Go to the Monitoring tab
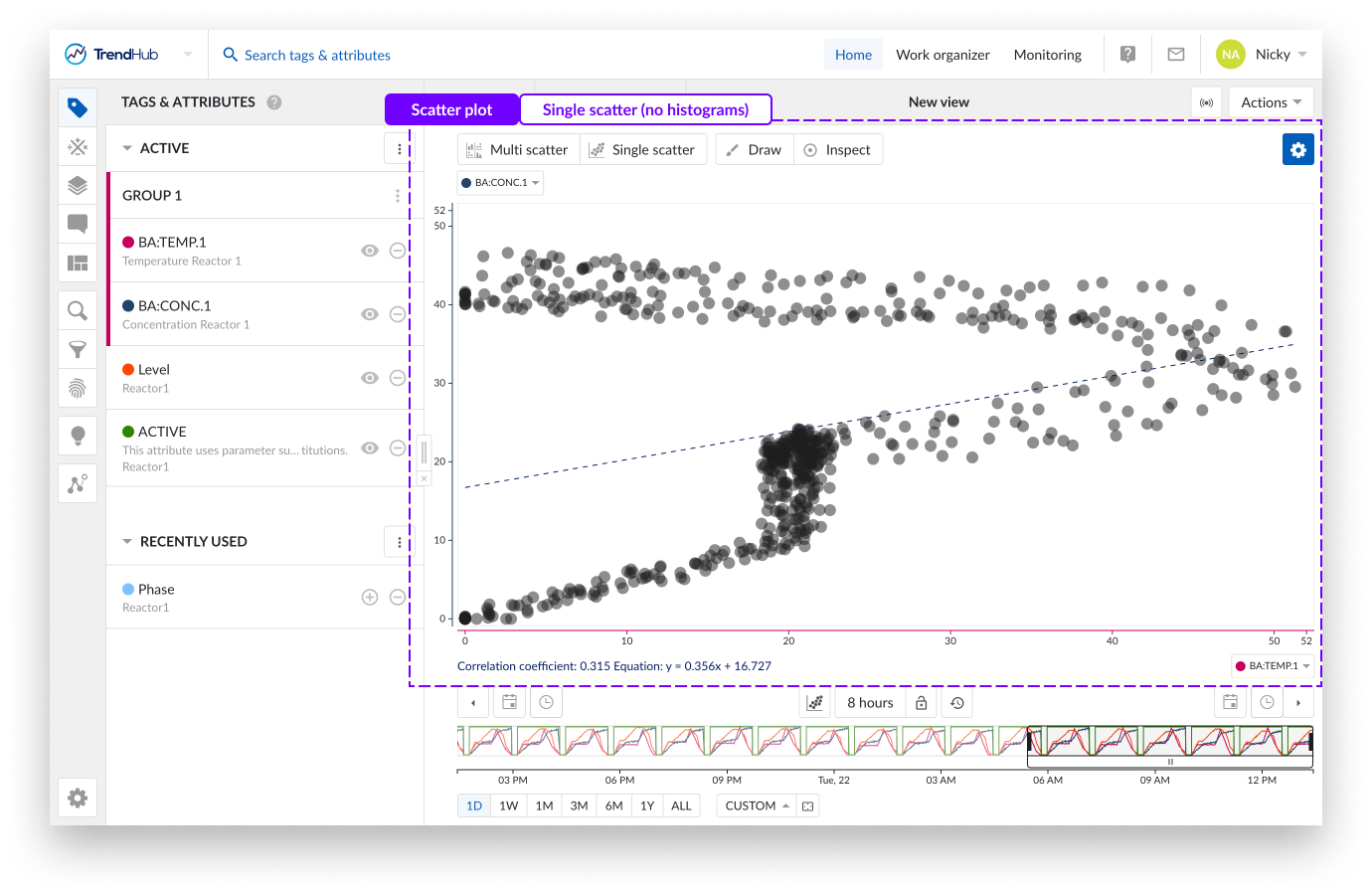Screen dimensions: 1372x895 coord(1047,55)
